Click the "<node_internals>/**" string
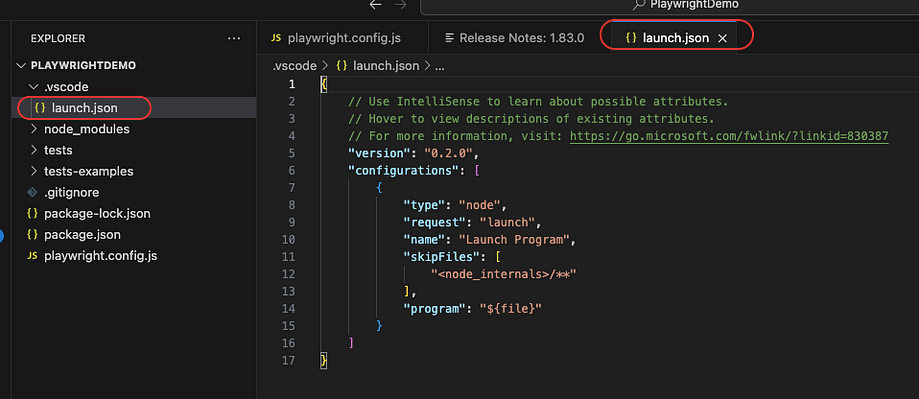This screenshot has height=399, width=919. tap(503, 274)
